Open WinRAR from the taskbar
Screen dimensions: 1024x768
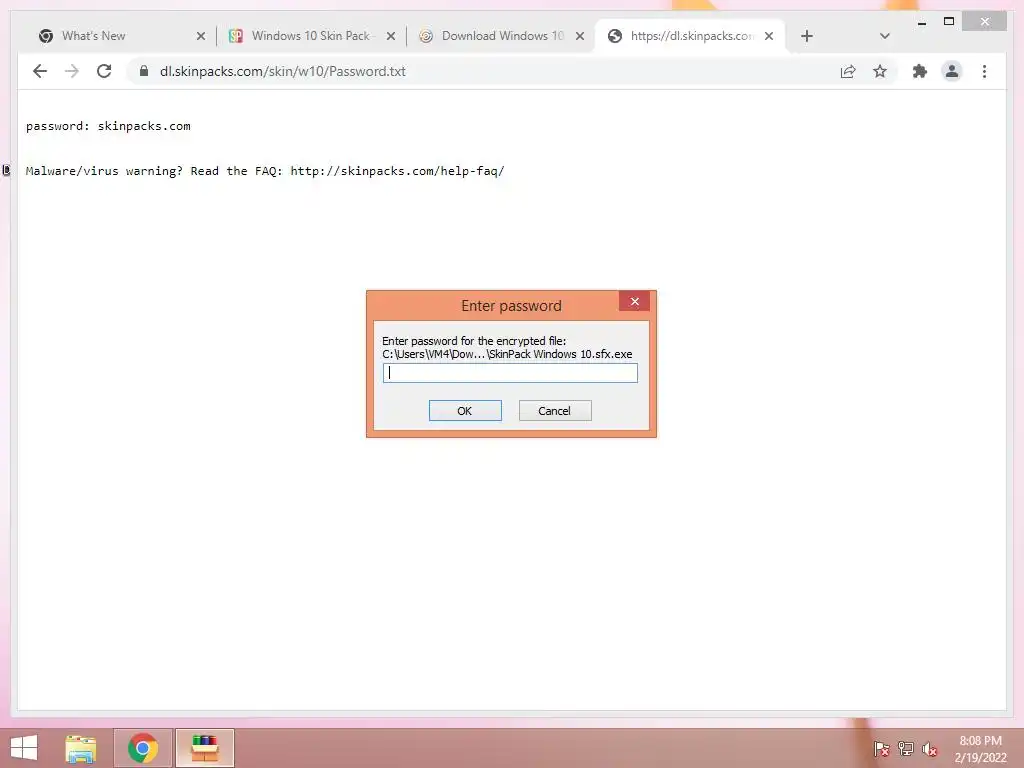[x=204, y=748]
